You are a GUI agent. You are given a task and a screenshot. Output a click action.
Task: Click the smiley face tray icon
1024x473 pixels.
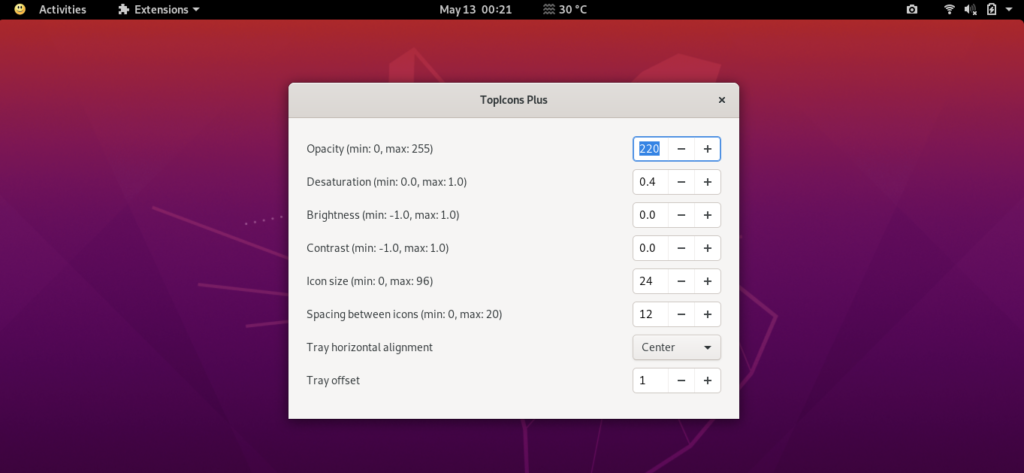[20, 10]
